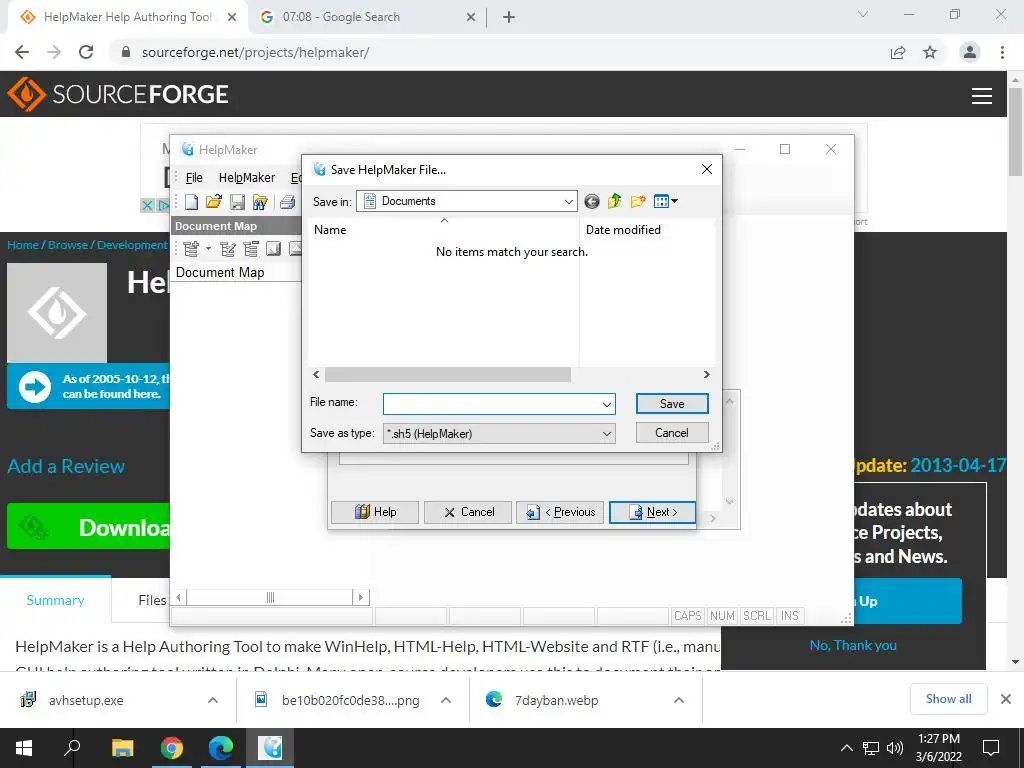The width and height of the screenshot is (1024, 768).
Task: Open Summary tab on SourceForge page
Action: [x=55, y=600]
